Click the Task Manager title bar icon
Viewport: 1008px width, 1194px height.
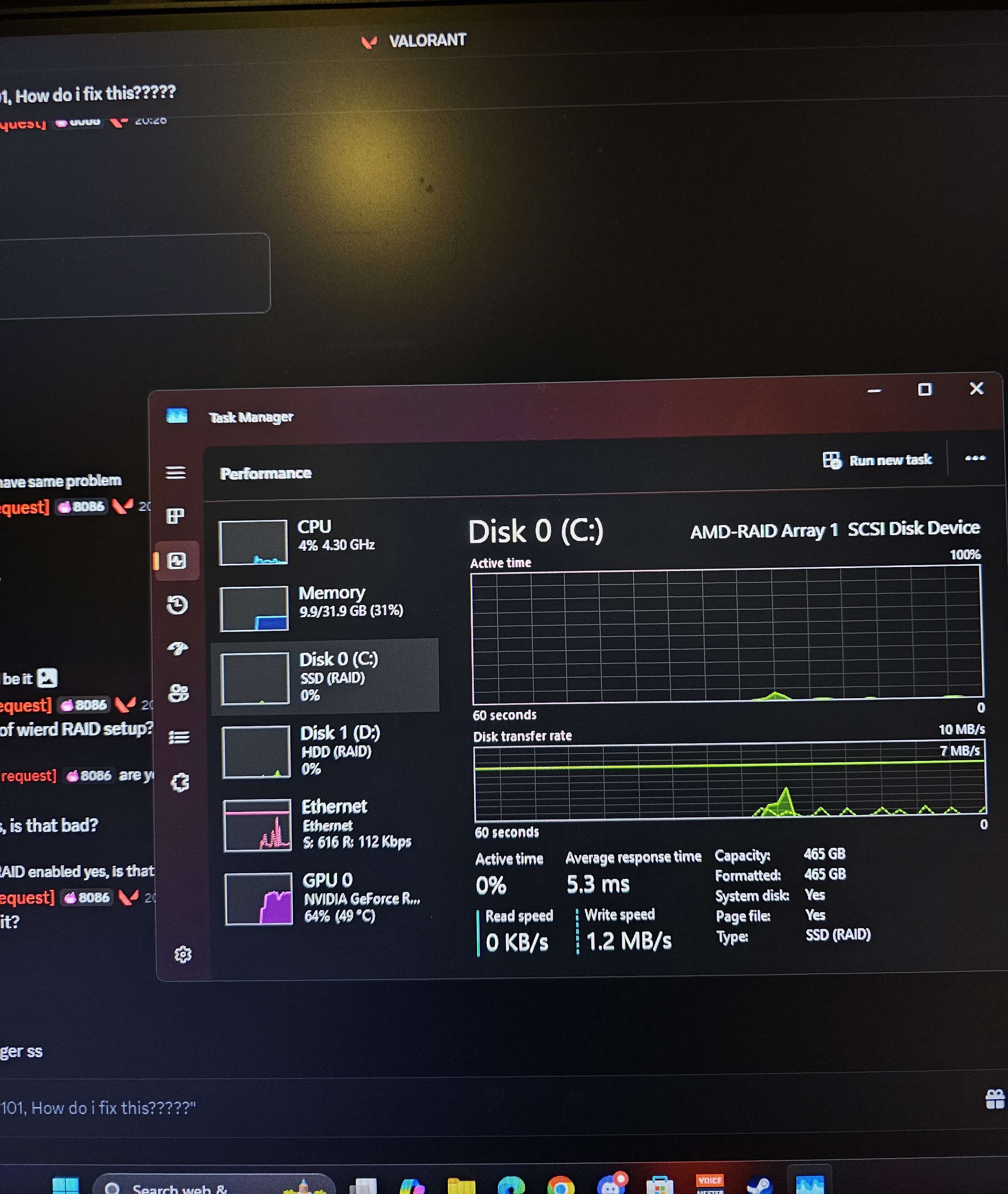click(177, 415)
